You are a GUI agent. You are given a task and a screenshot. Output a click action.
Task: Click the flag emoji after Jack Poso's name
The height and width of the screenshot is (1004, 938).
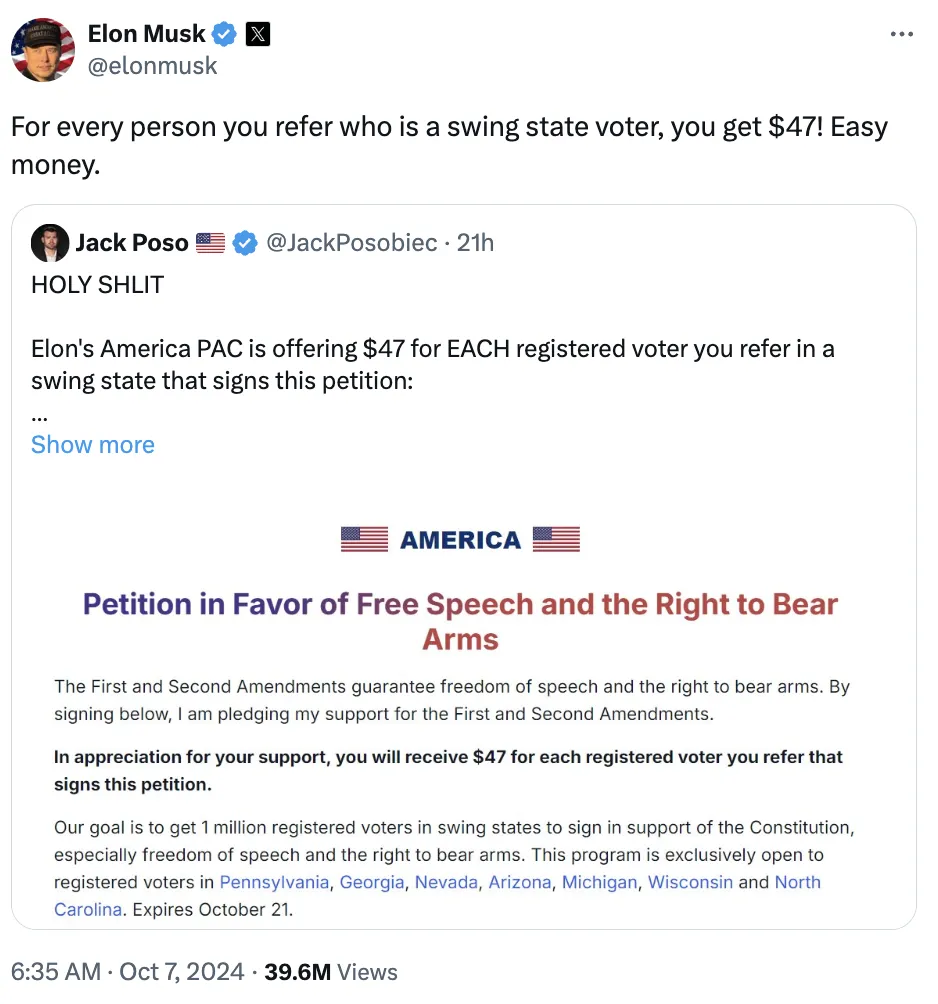coord(210,243)
